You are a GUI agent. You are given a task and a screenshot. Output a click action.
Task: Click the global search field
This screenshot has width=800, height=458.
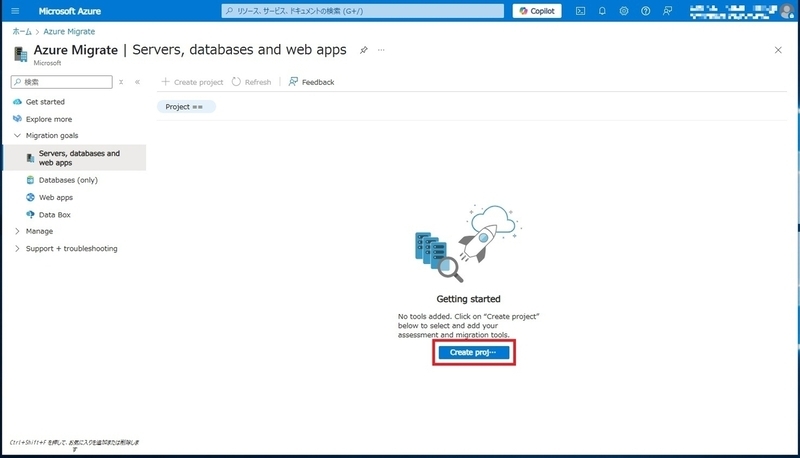click(362, 11)
